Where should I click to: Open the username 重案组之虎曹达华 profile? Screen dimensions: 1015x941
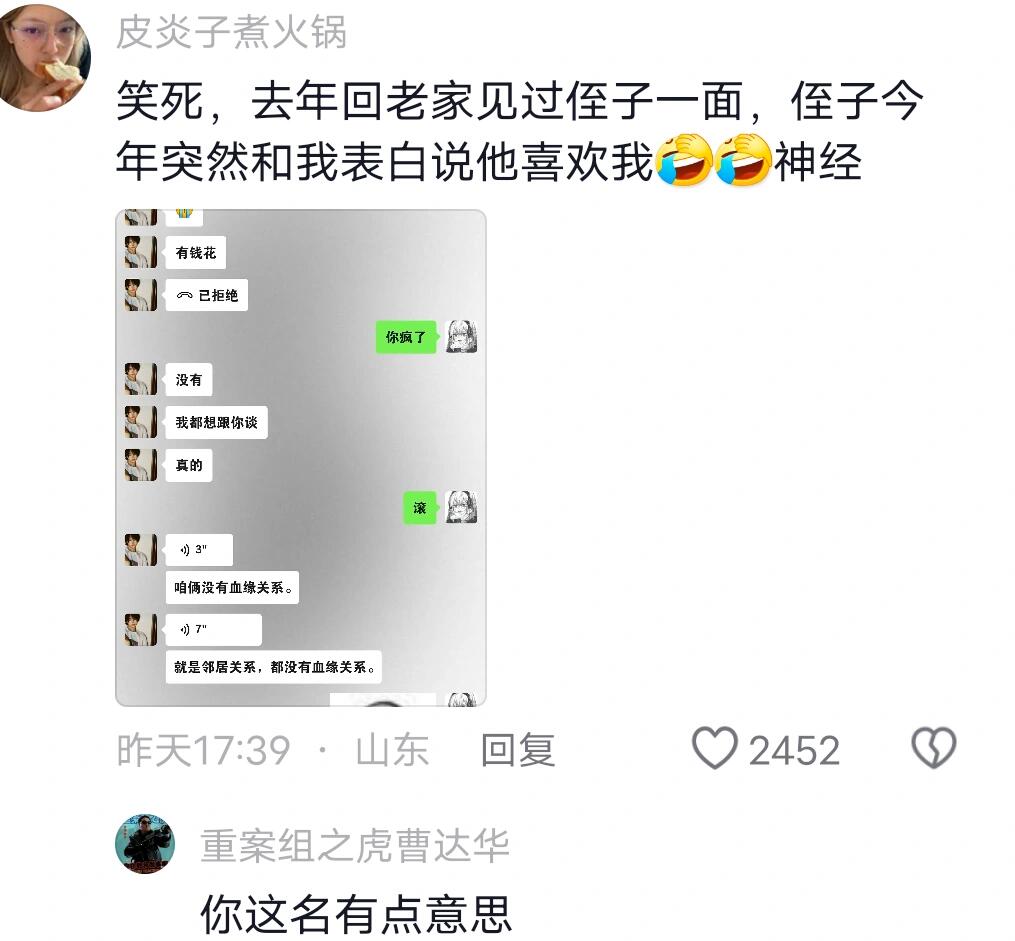coord(355,845)
